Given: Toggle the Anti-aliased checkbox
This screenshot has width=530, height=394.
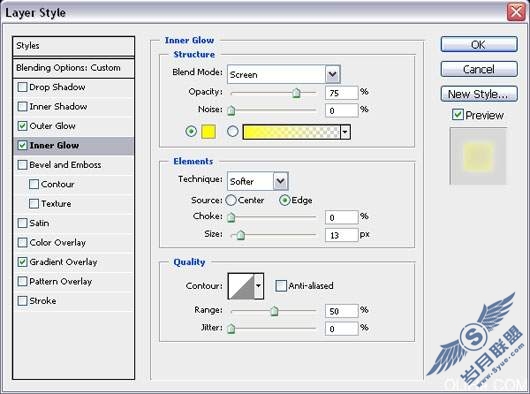Looking at the screenshot, I should coord(281,286).
